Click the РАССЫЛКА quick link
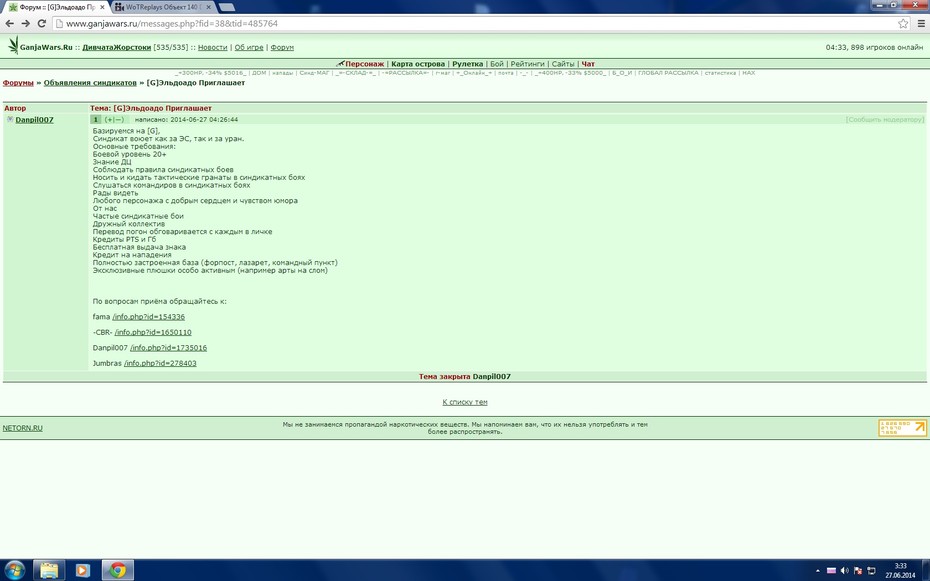 (x=406, y=73)
